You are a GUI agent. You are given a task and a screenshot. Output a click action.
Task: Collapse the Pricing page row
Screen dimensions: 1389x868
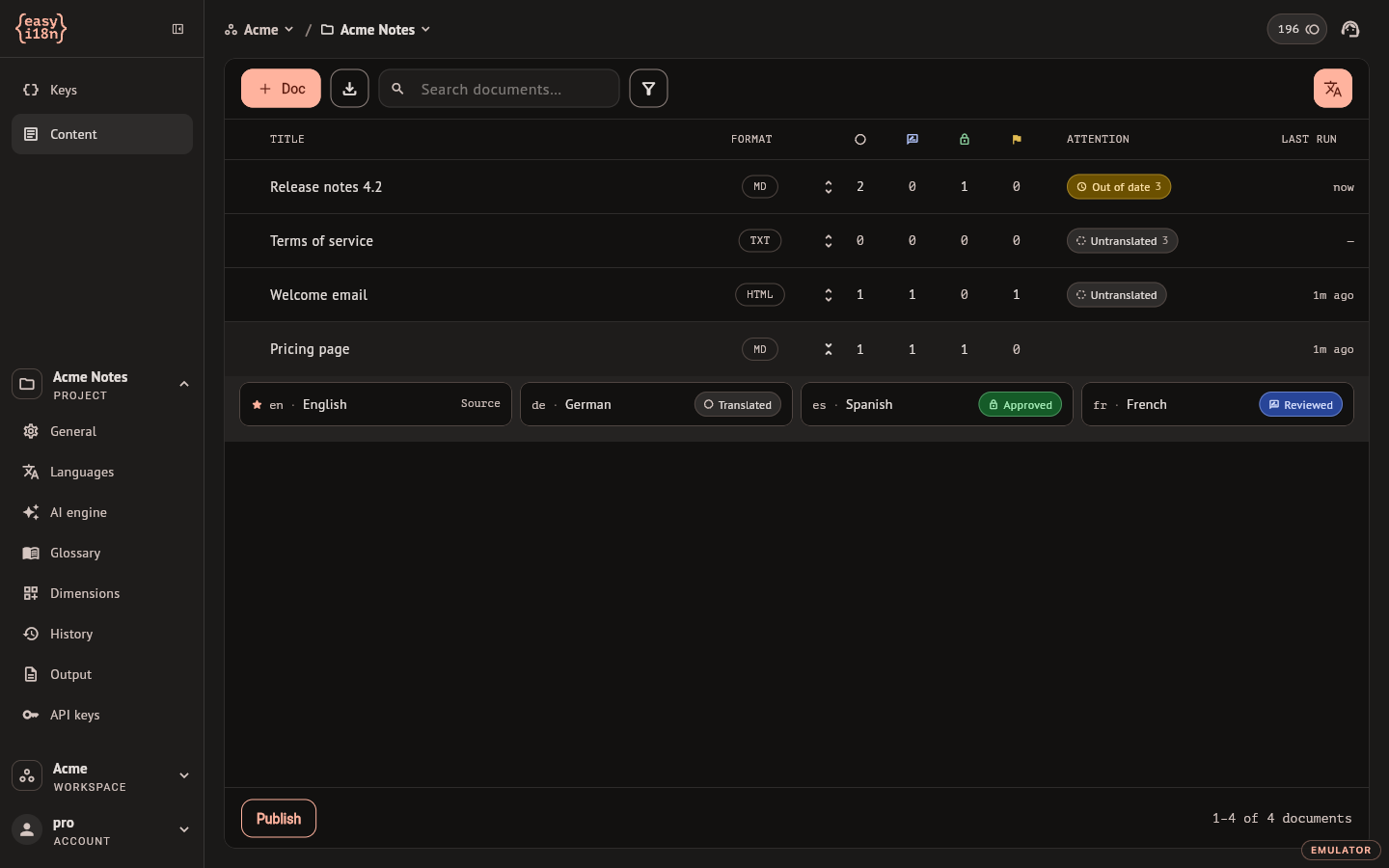pyautogui.click(x=829, y=349)
